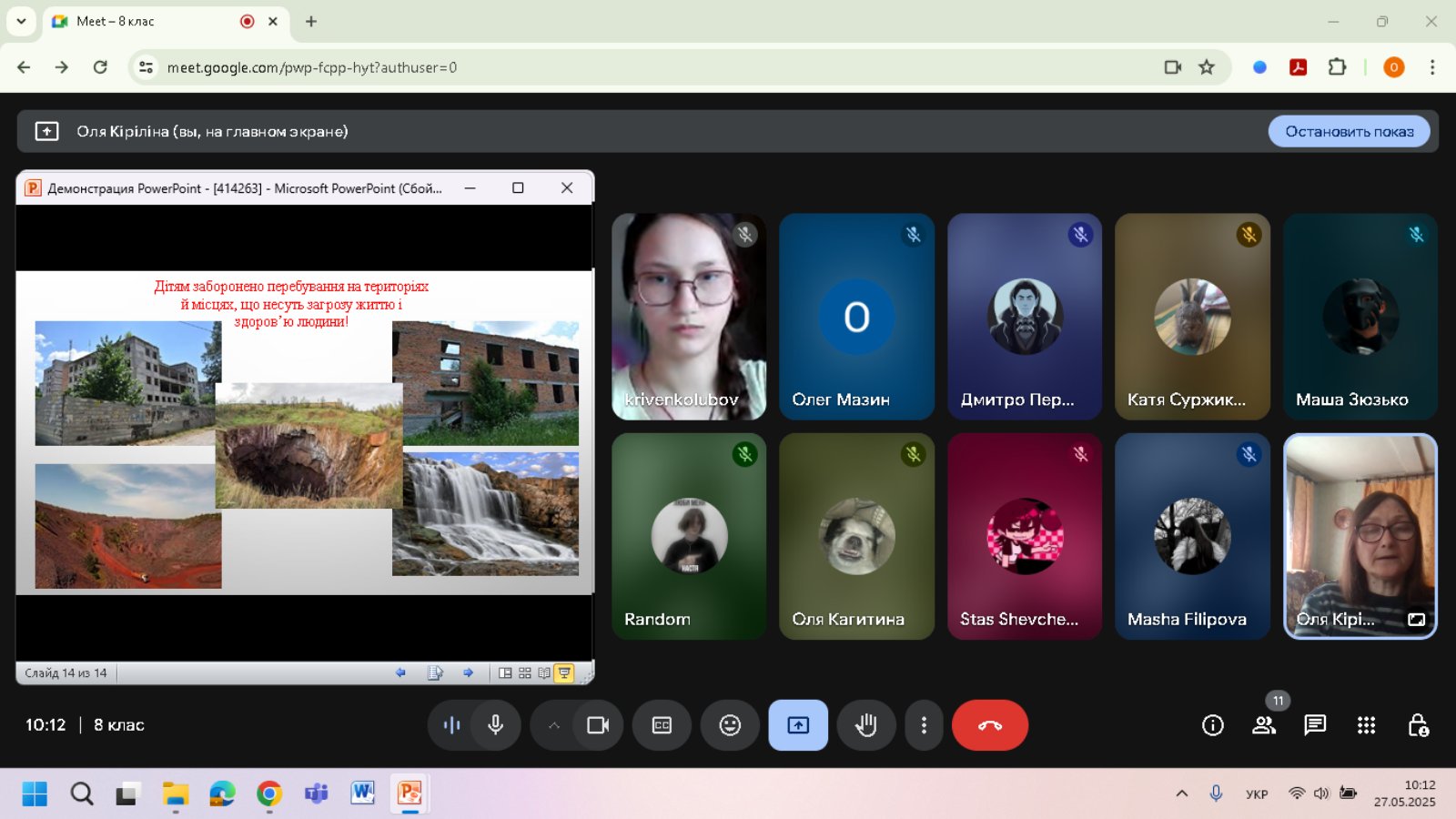Open a new browser tab
The height and width of the screenshot is (819, 1456).
311,21
